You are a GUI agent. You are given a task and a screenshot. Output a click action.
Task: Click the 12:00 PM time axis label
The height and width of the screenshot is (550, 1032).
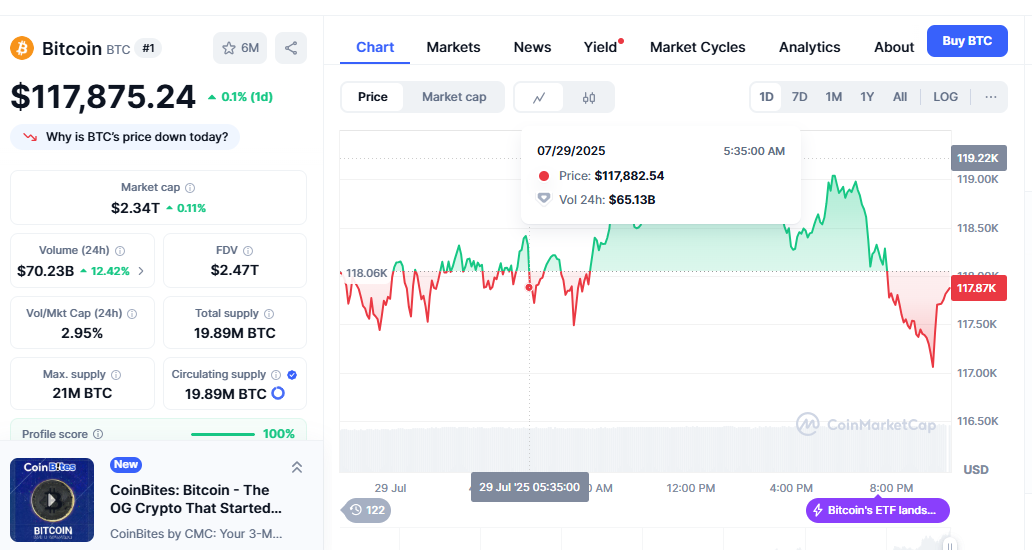pyautogui.click(x=690, y=488)
